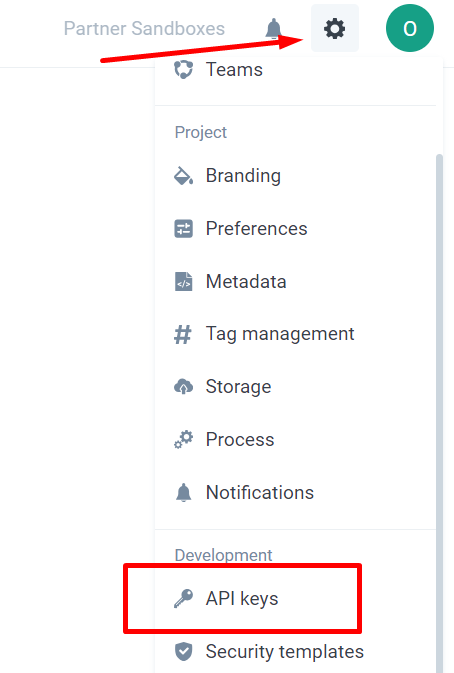Click the Process gears icon

(183, 440)
